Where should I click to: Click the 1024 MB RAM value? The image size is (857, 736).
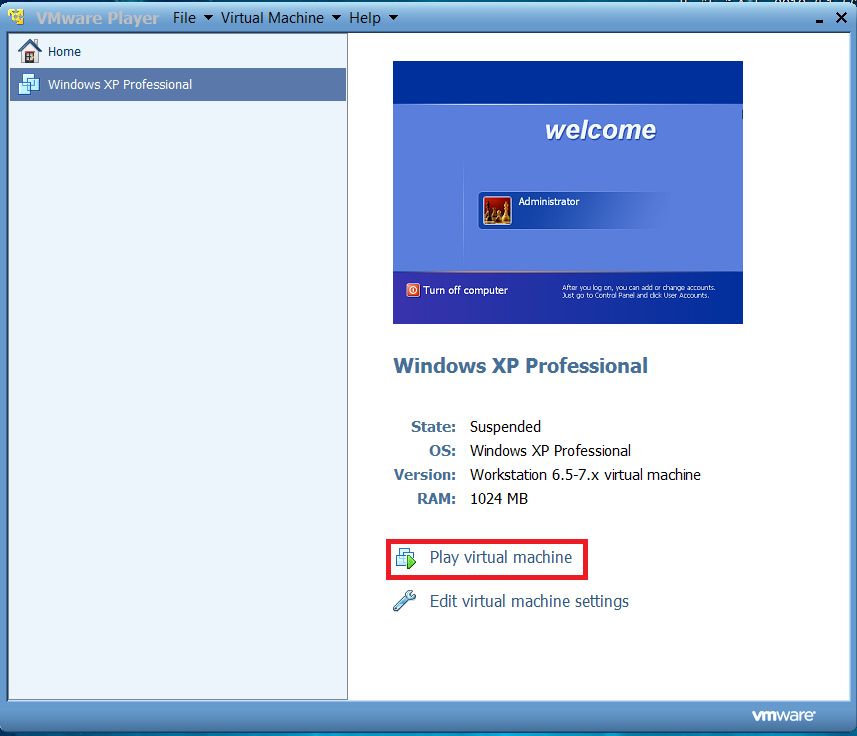click(x=499, y=499)
